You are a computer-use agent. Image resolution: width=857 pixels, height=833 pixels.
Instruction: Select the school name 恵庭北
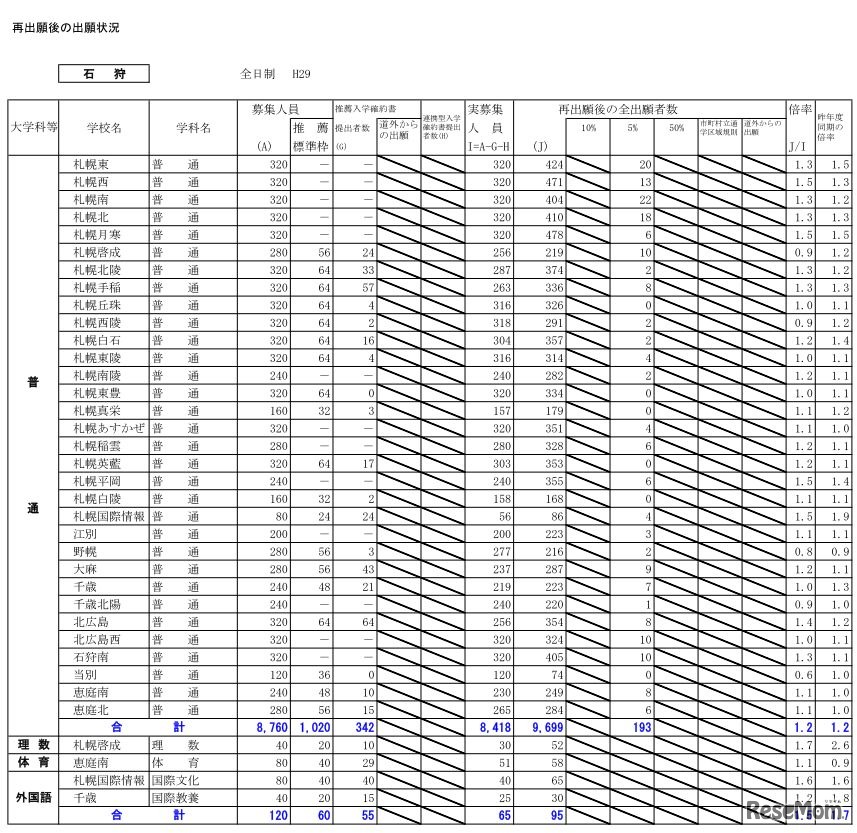pos(91,710)
